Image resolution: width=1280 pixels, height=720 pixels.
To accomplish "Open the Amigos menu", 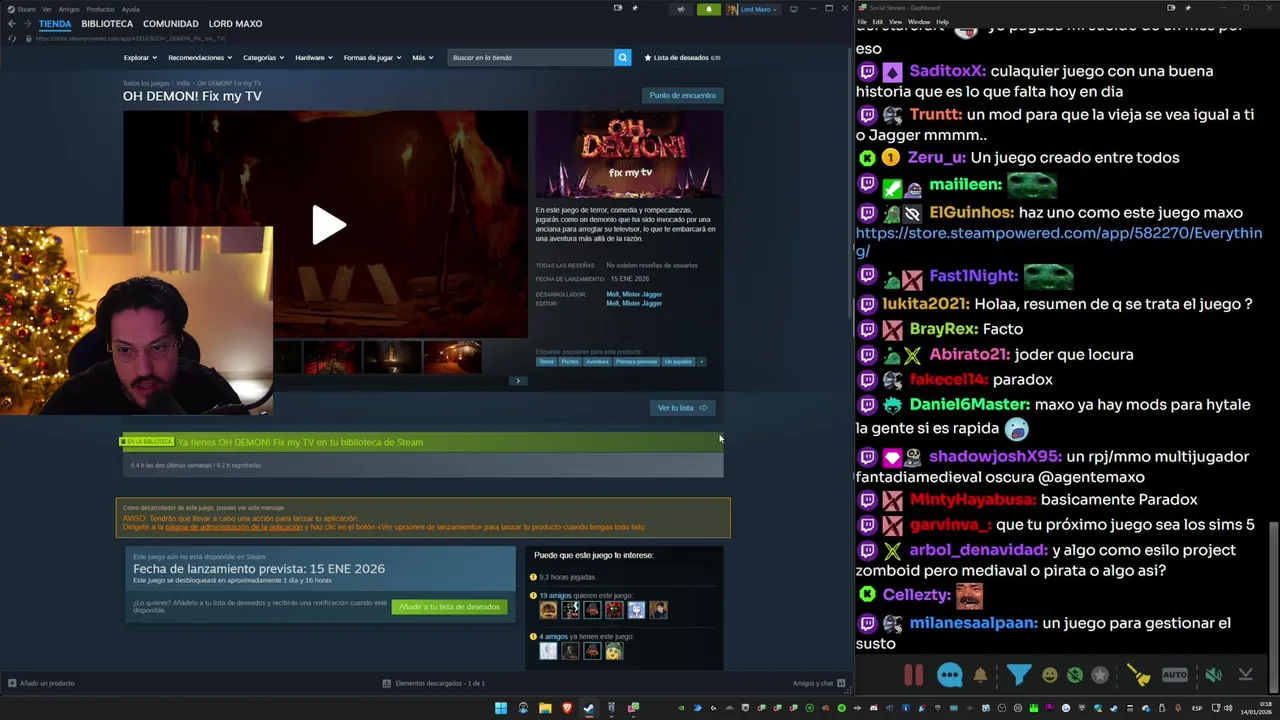I will [x=69, y=9].
